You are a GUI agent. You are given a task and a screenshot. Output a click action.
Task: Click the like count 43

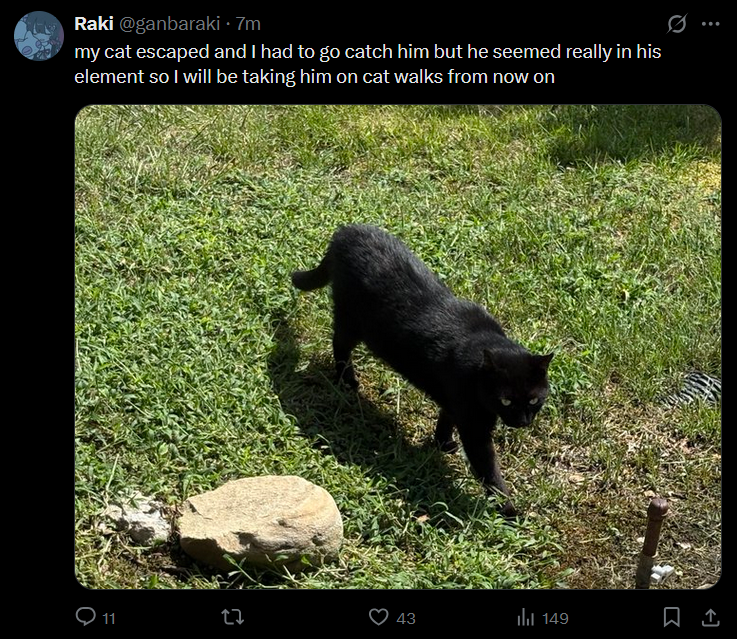click(x=406, y=618)
